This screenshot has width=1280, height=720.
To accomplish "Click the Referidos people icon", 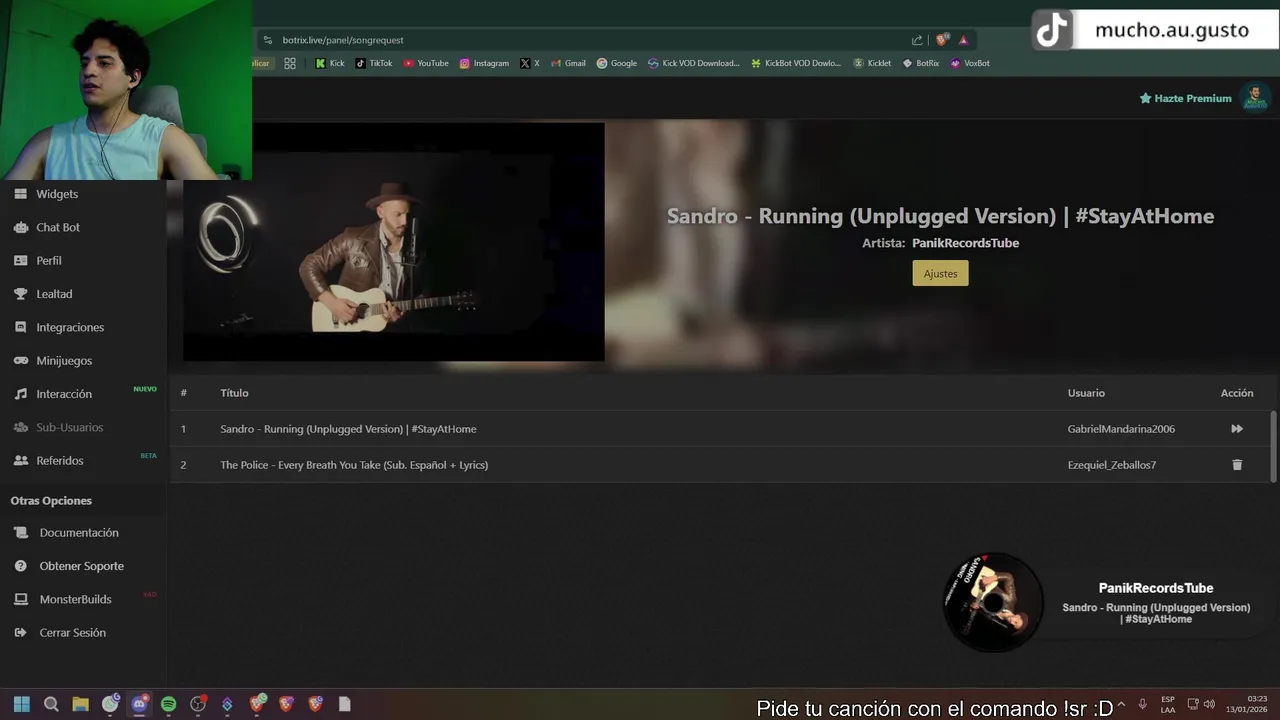I will click(x=20, y=460).
